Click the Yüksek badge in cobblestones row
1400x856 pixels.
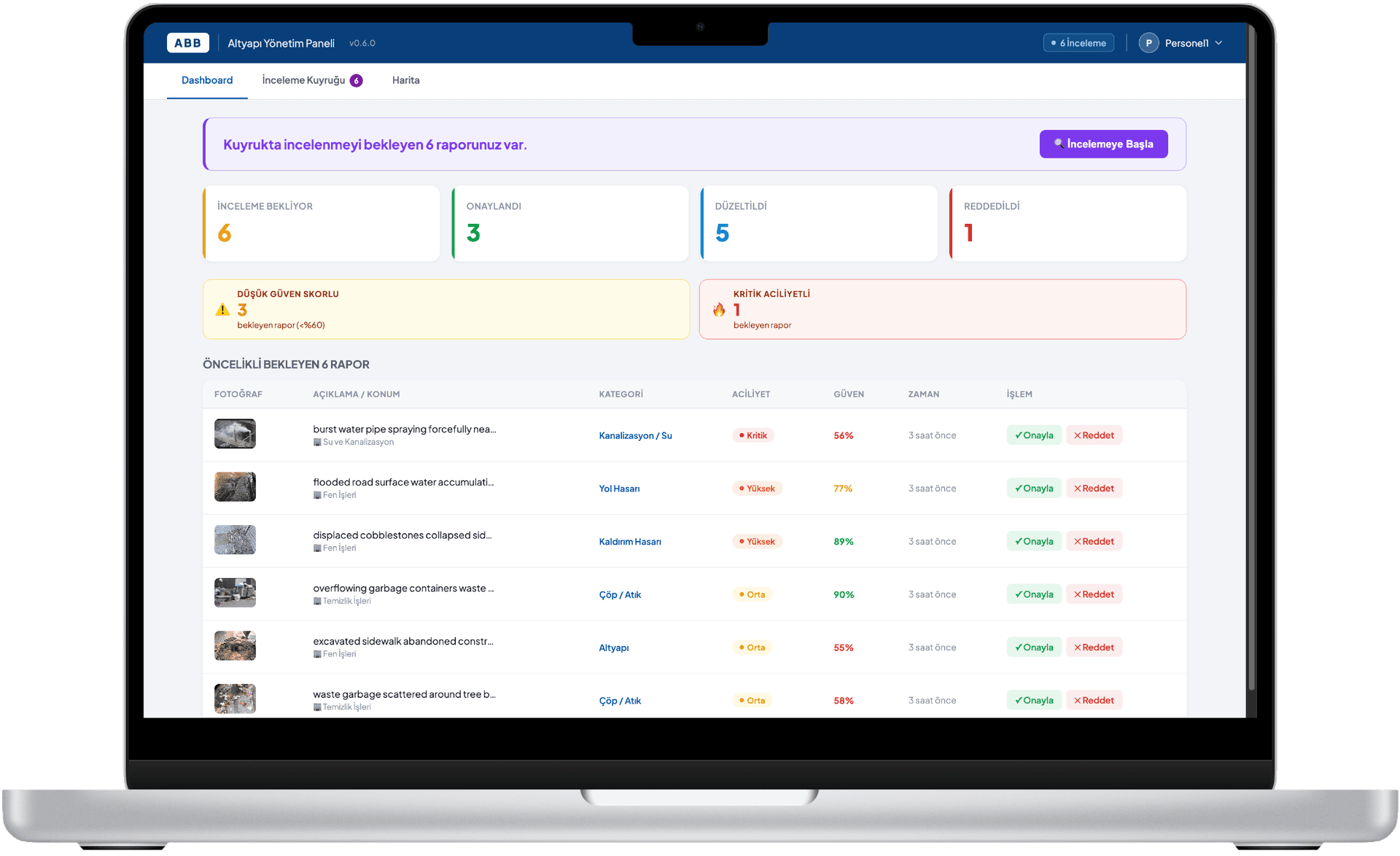pyautogui.click(x=757, y=542)
